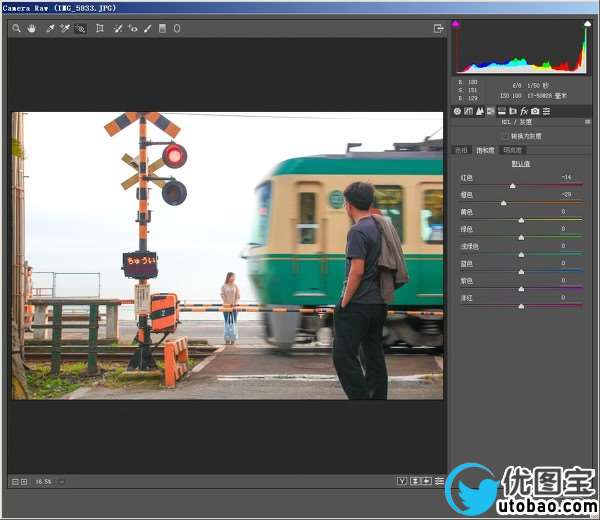Switch to the 色相 tab
The height and width of the screenshot is (520, 600).
pyautogui.click(x=462, y=150)
